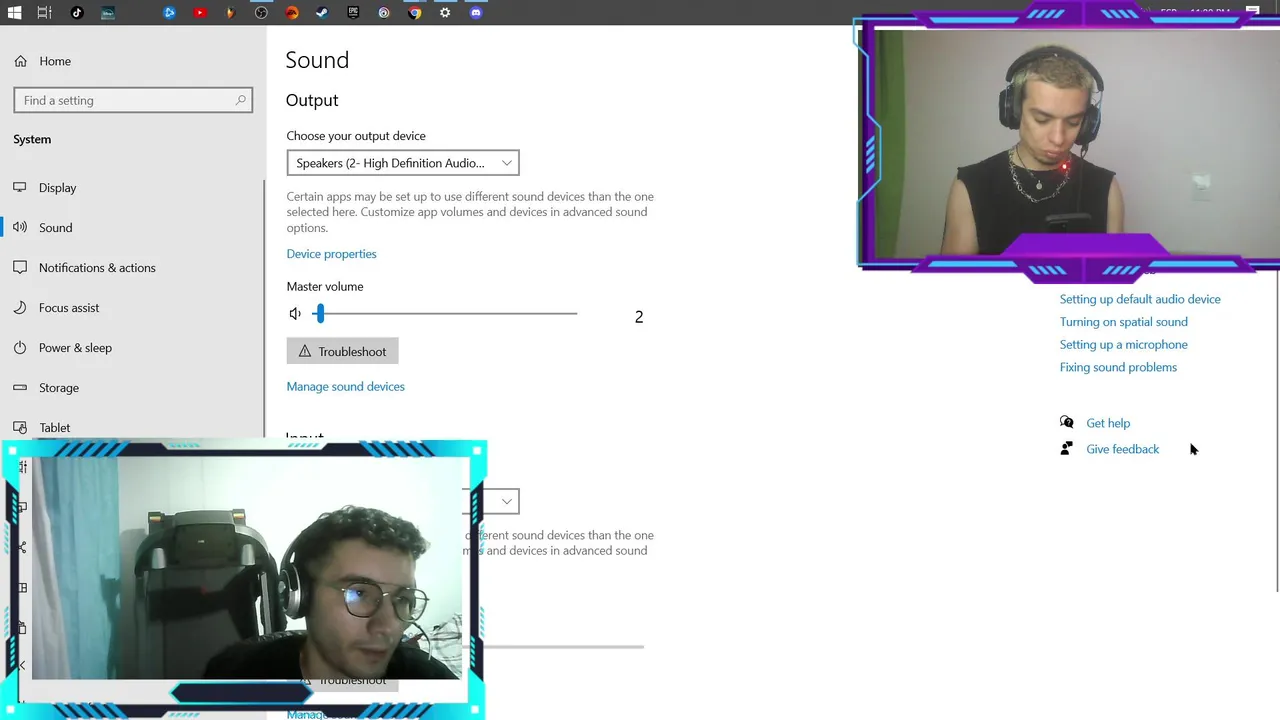
Task: Open Device properties link
Action: point(332,254)
